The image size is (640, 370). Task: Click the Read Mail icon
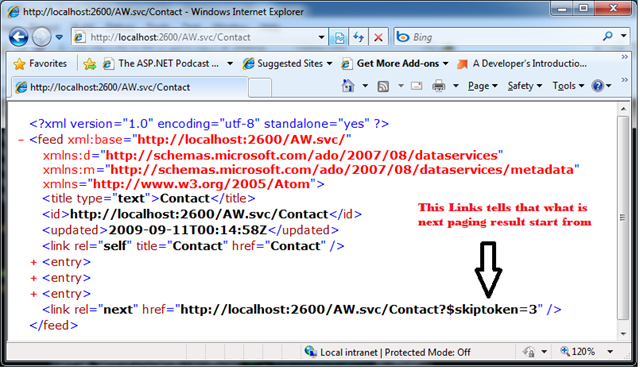(416, 86)
